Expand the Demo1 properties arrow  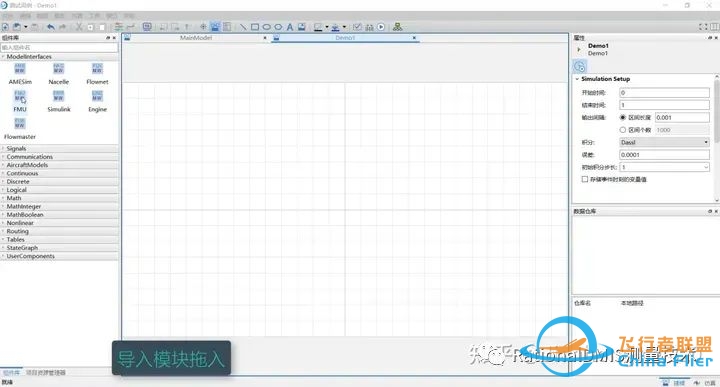tap(579, 50)
